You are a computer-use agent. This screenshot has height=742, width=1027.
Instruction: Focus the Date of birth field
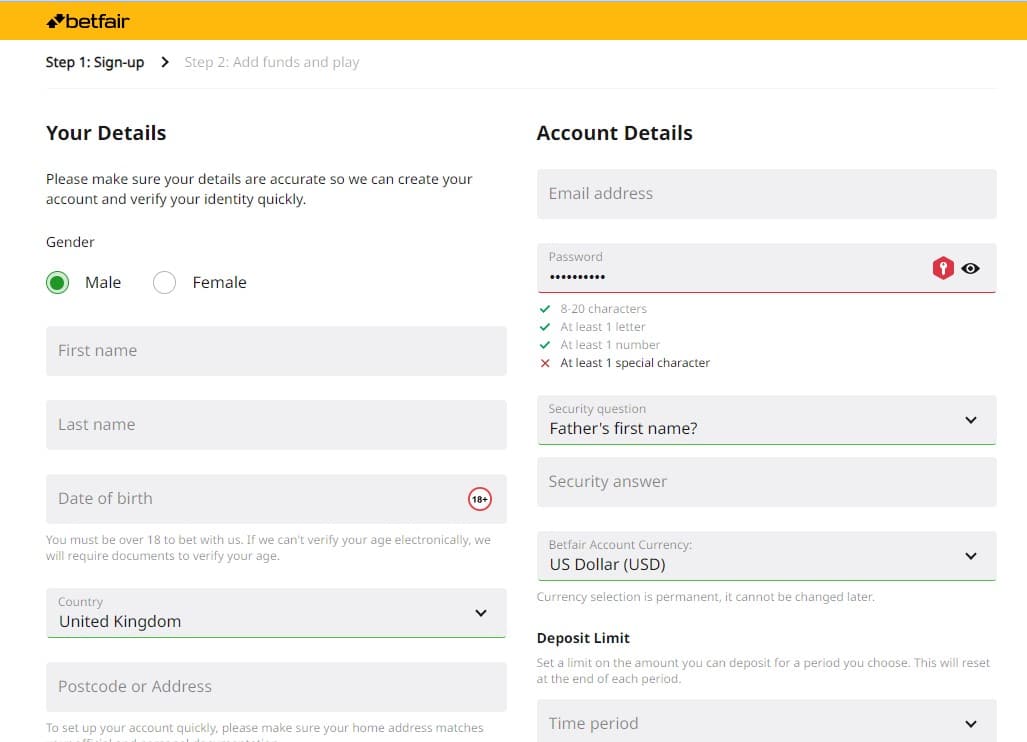pyautogui.click(x=250, y=499)
